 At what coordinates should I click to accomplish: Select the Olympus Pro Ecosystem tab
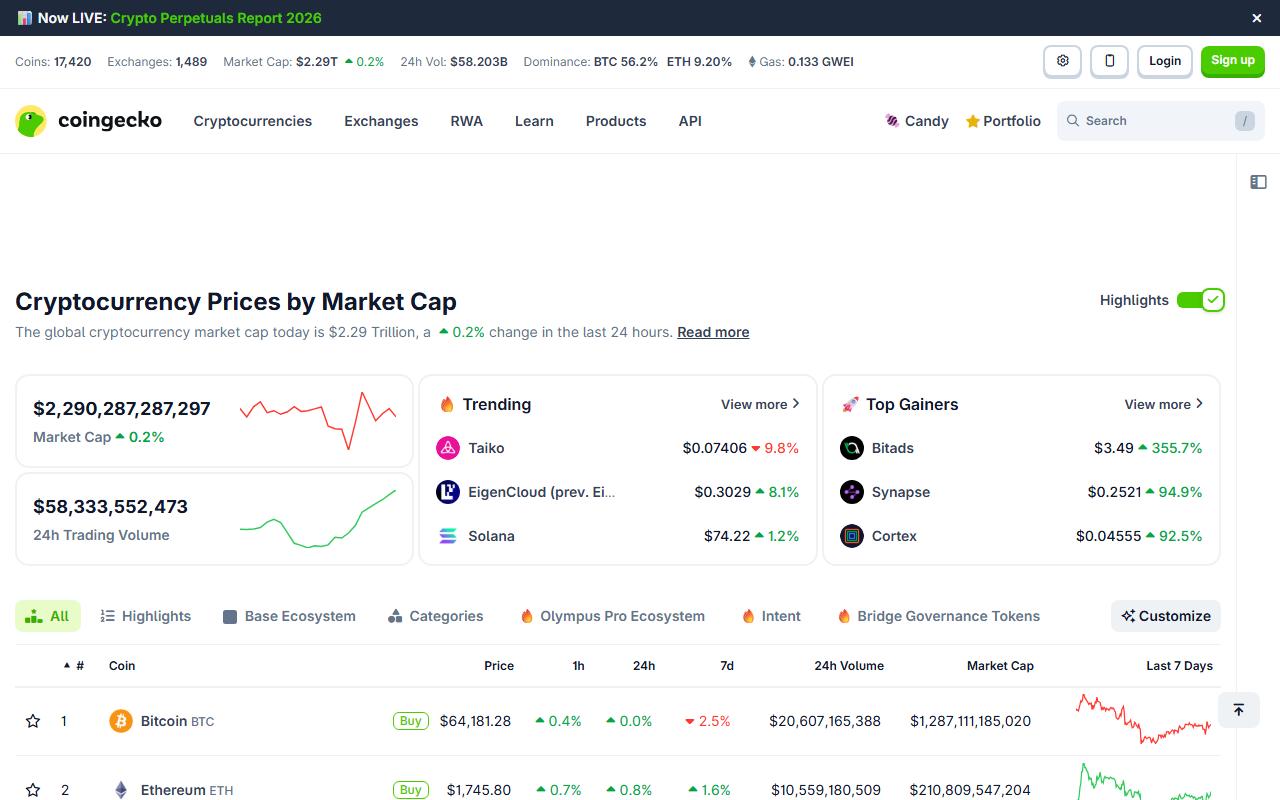[612, 616]
